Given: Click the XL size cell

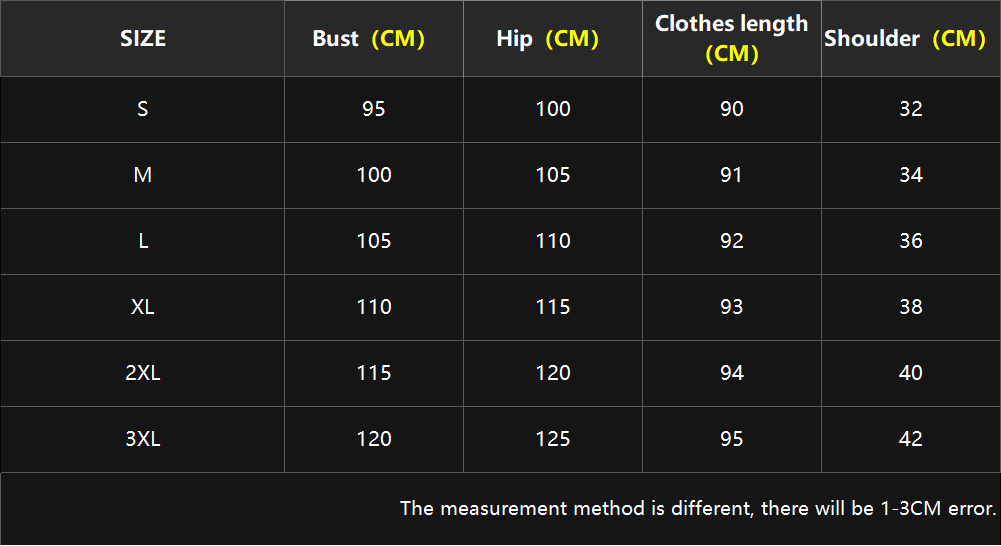Looking at the screenshot, I should (142, 307).
